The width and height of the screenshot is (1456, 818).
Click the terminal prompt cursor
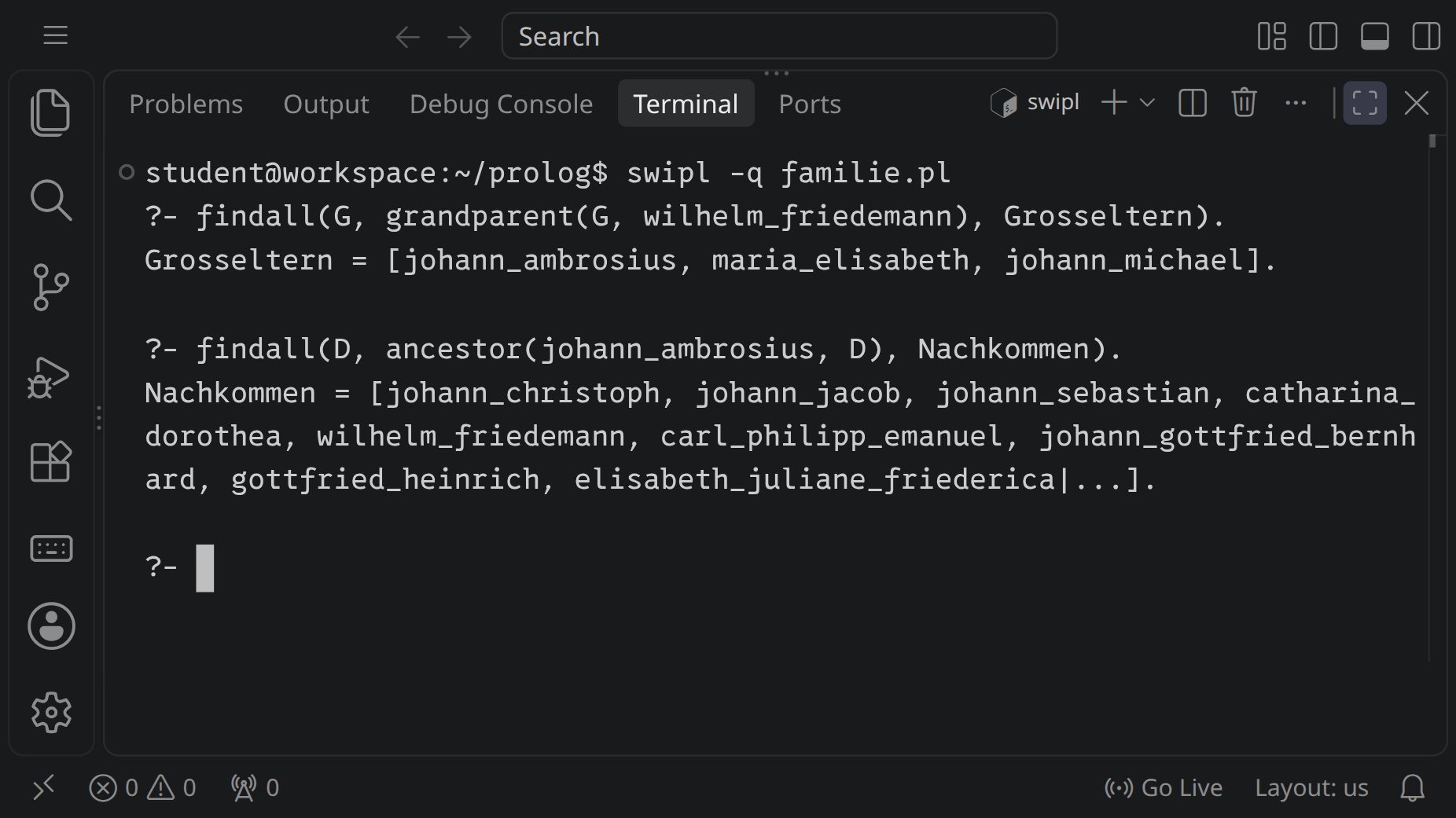205,567
